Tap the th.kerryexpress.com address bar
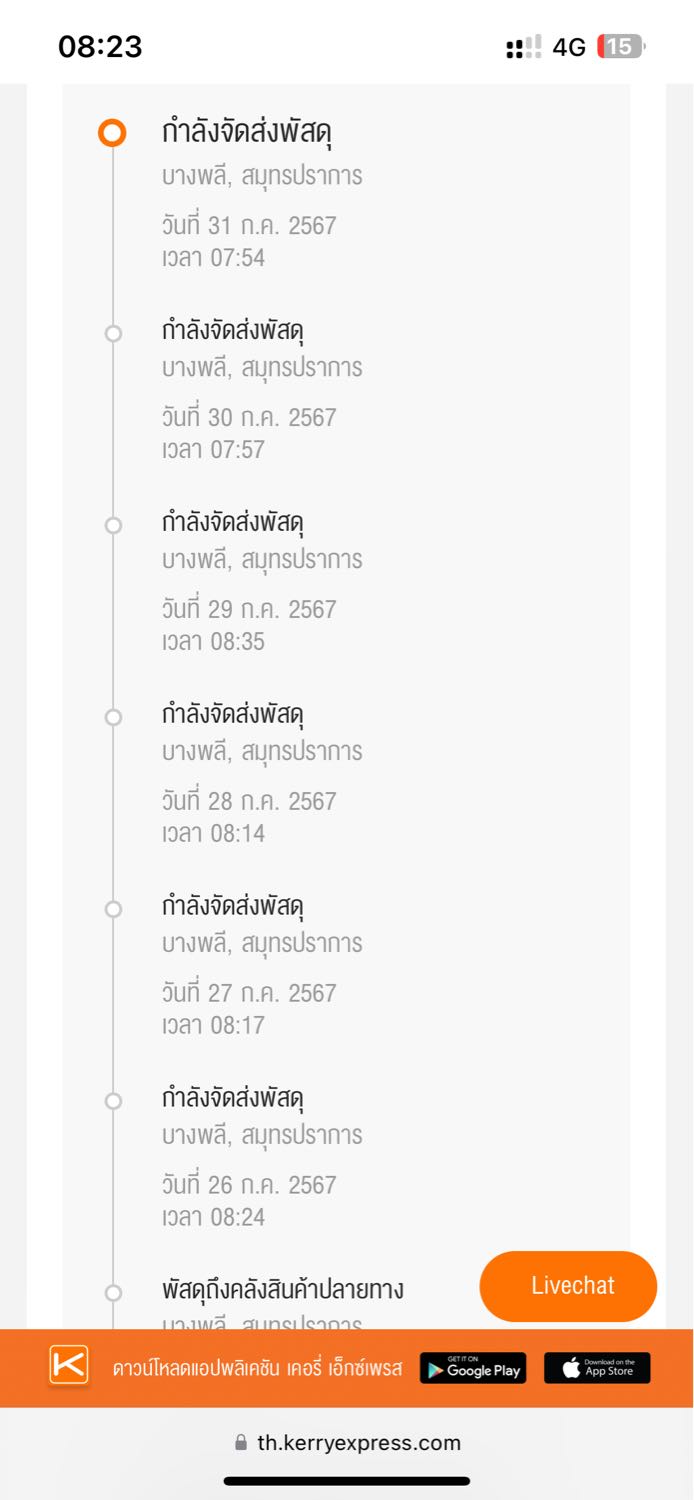Screen dimensions: 694x1500 (x=347, y=1443)
